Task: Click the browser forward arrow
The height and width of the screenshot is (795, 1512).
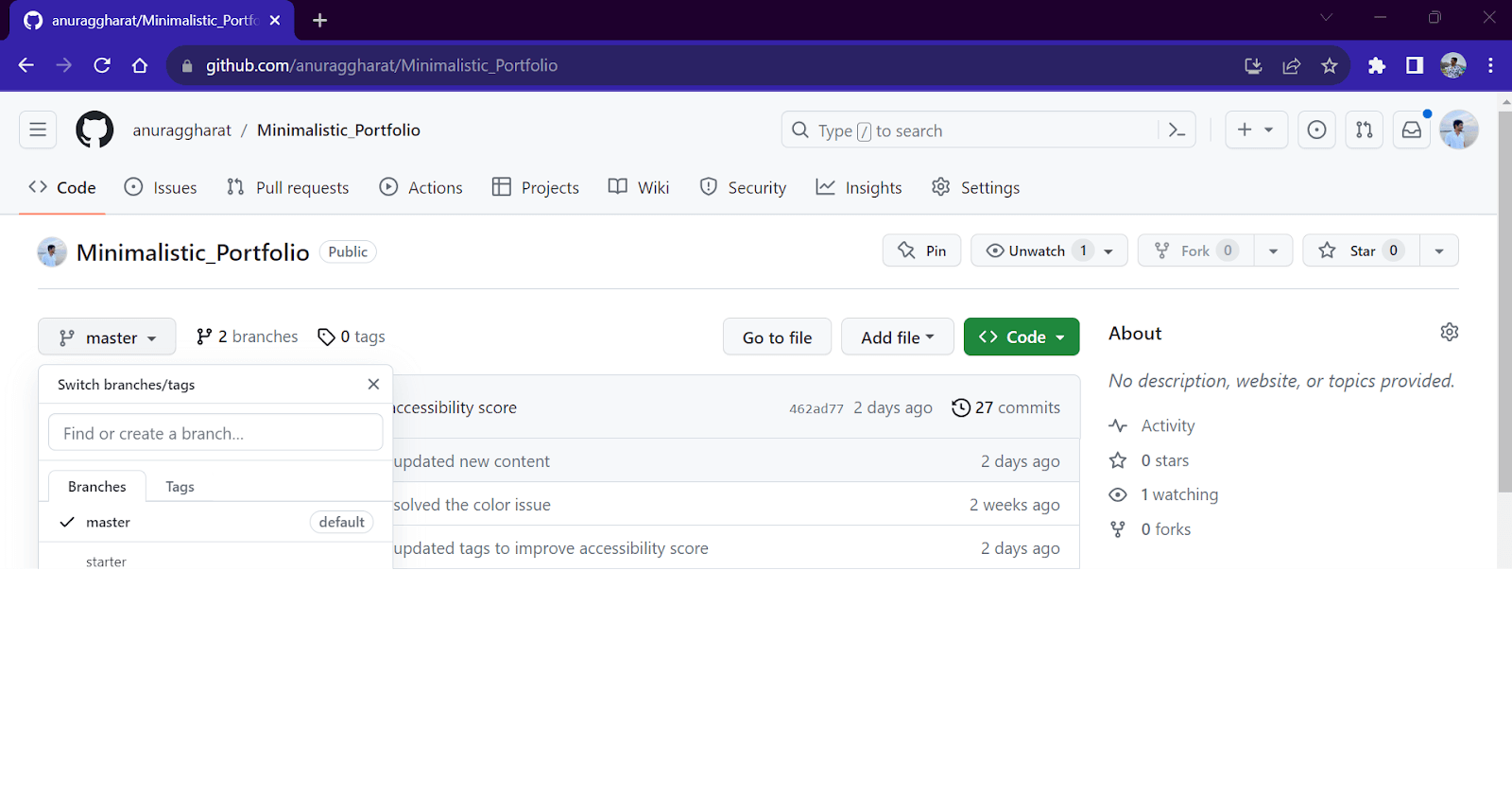Action: pyautogui.click(x=64, y=65)
